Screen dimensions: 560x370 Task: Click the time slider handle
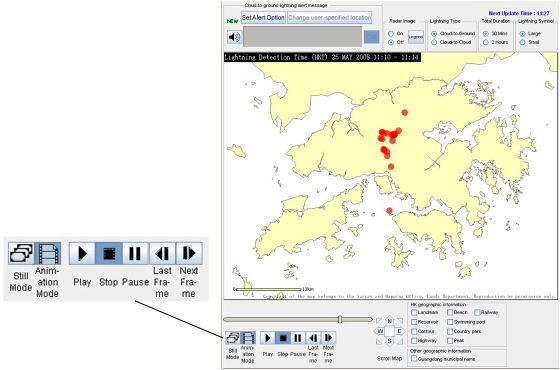tap(340, 319)
